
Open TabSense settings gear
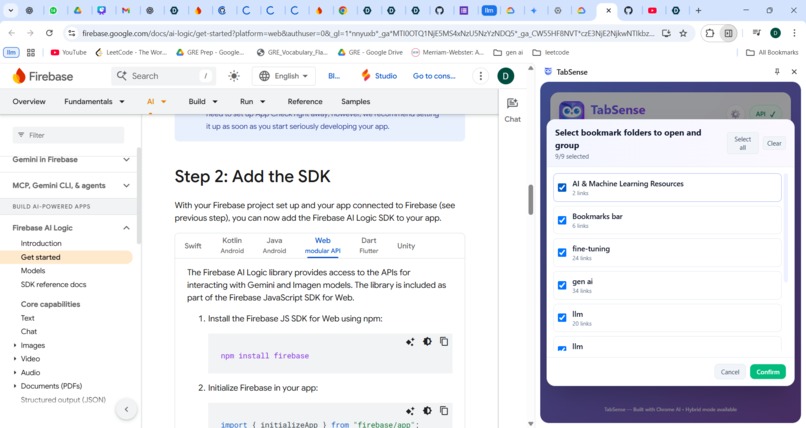click(736, 114)
